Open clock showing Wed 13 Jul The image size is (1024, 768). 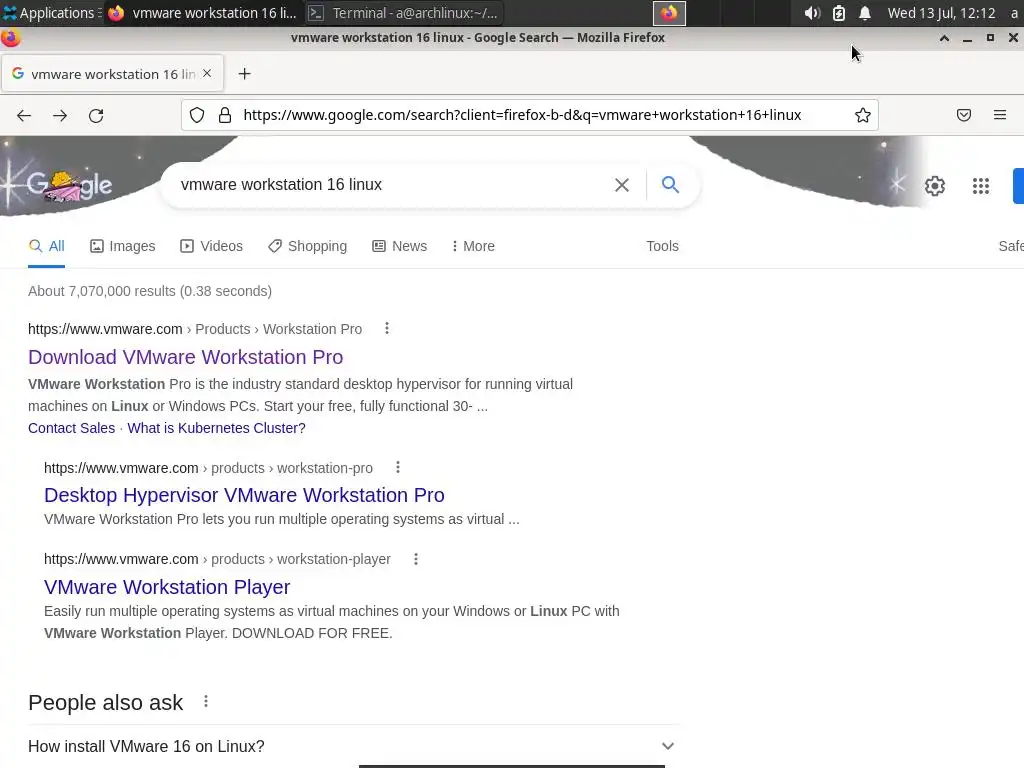click(x=941, y=13)
